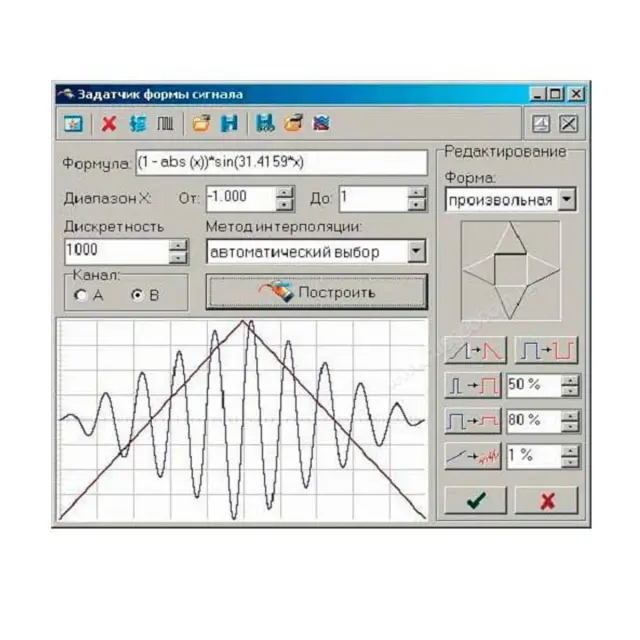Click the red X delete toolbar icon
This screenshot has width=640, height=640.
coord(109,124)
